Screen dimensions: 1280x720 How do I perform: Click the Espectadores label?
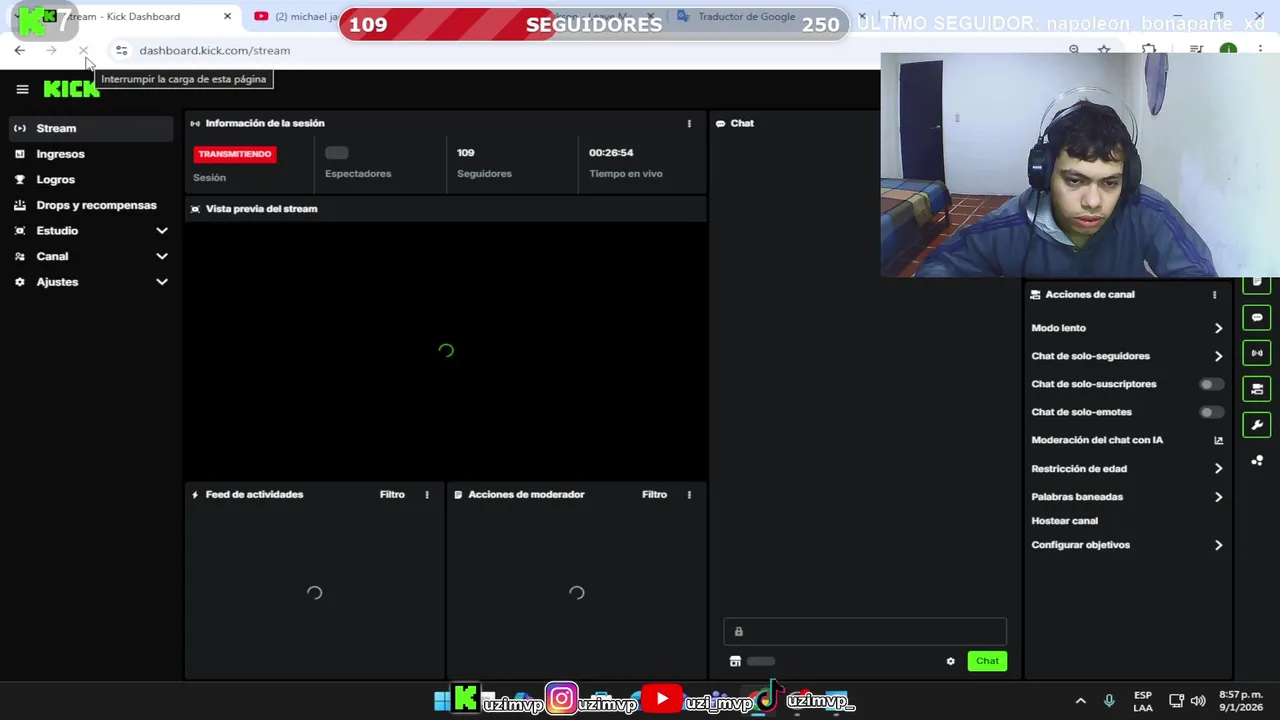pyautogui.click(x=358, y=174)
